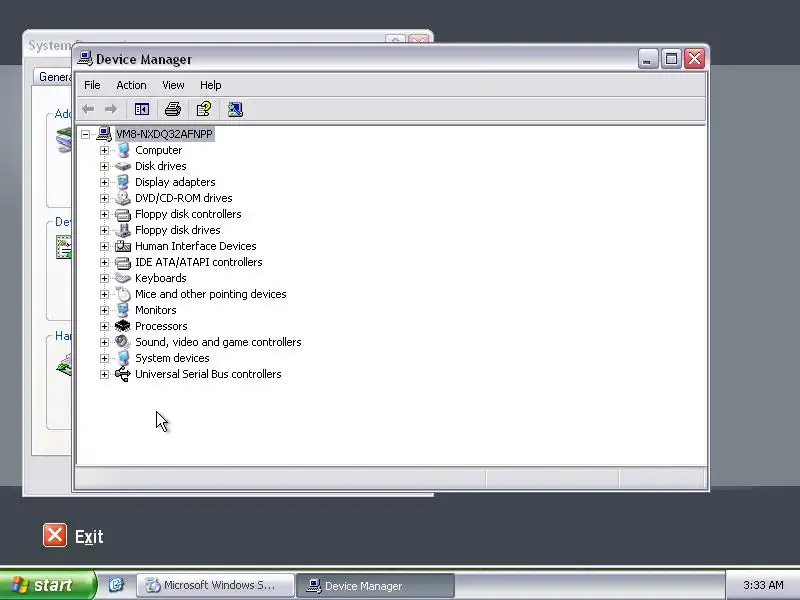Maximize the Device Manager window

pyautogui.click(x=671, y=59)
